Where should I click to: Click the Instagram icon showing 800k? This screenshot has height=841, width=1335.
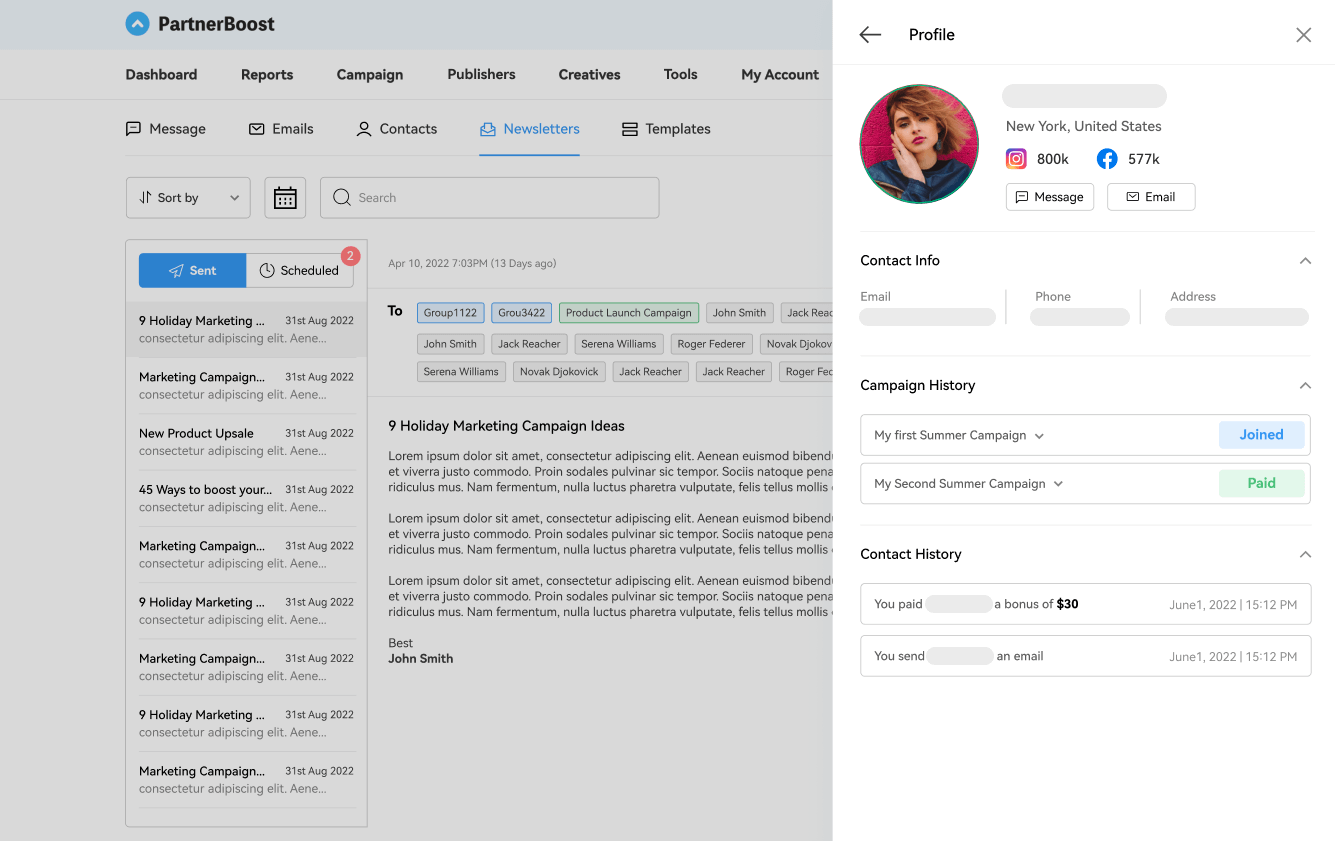click(1016, 159)
